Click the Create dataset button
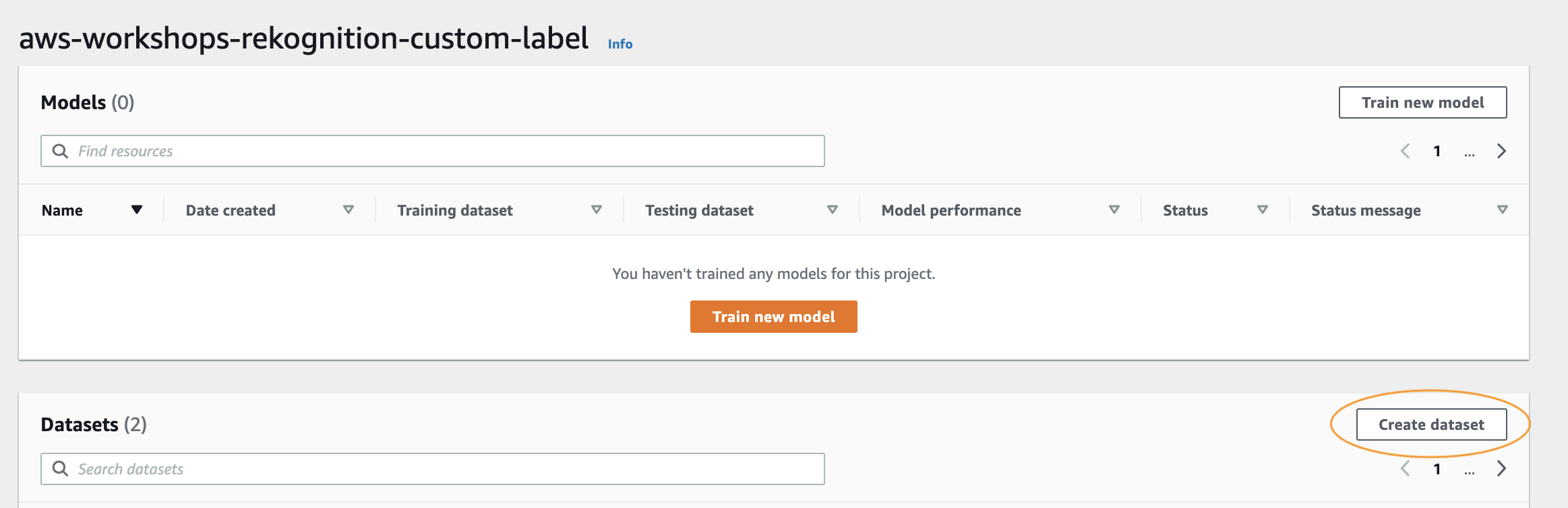The height and width of the screenshot is (508, 1568). pos(1431,424)
